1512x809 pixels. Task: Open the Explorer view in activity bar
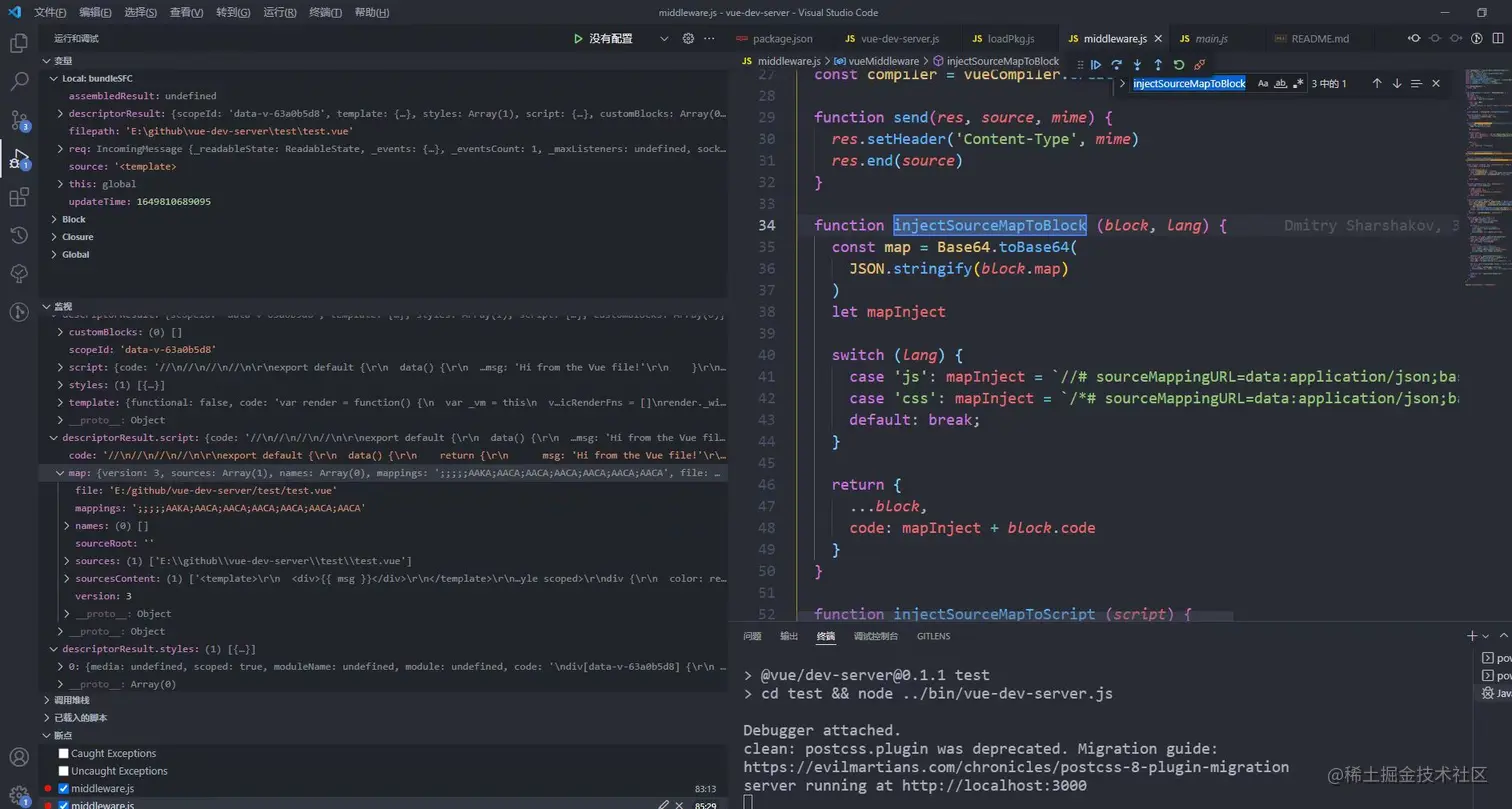pos(18,43)
